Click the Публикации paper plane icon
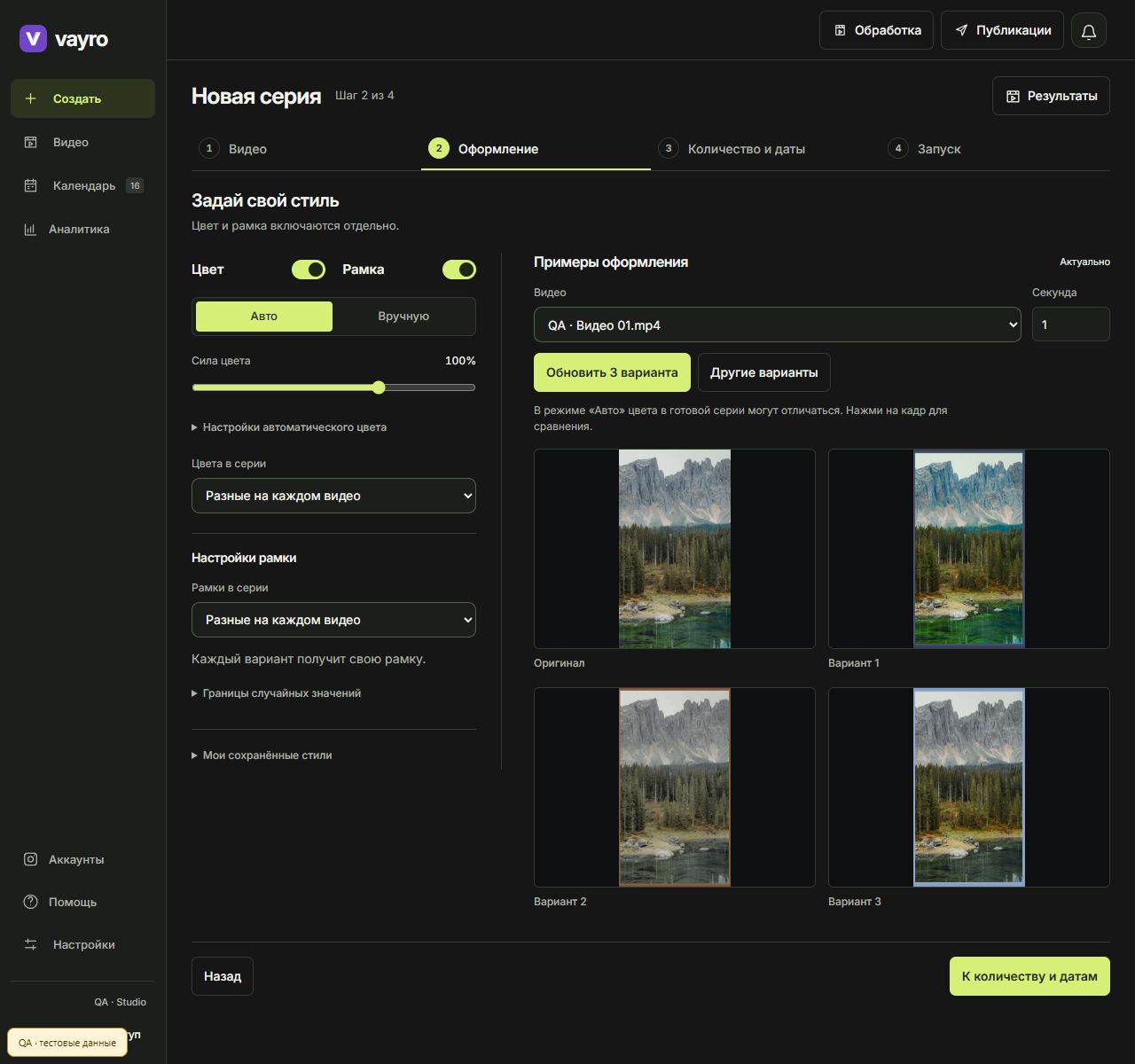The height and width of the screenshot is (1064, 1135). click(961, 30)
